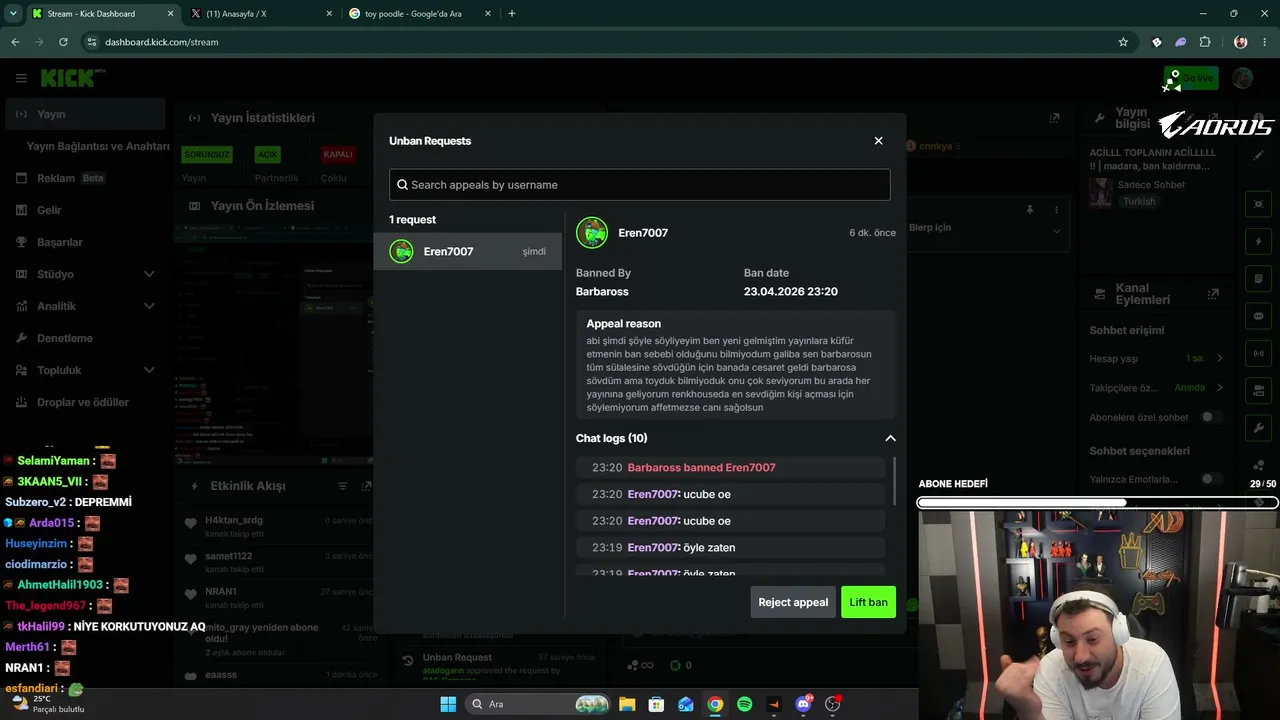Open File Explorer from taskbar

click(627, 704)
